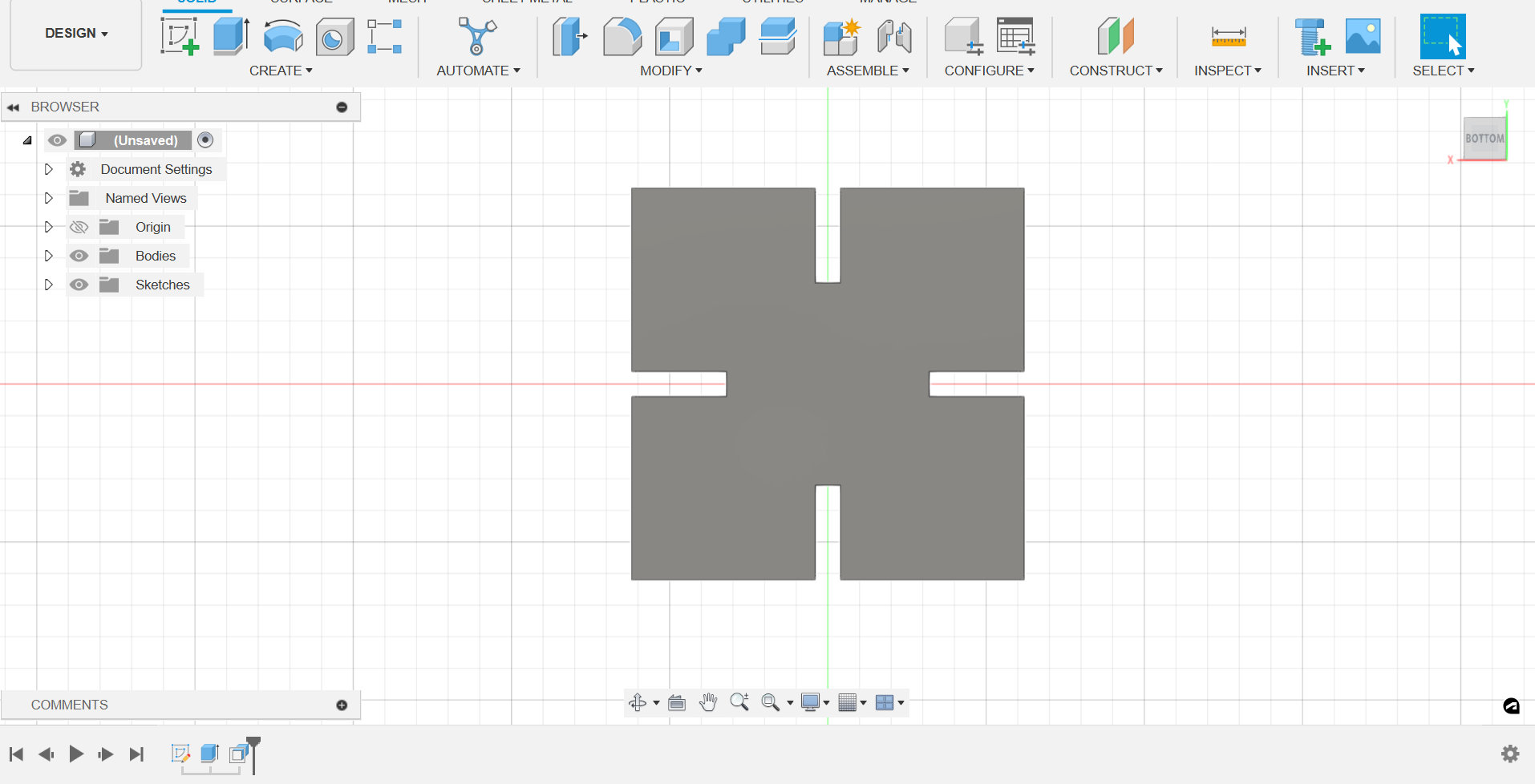
Task: Expand the Document Settings node
Action: 48,169
